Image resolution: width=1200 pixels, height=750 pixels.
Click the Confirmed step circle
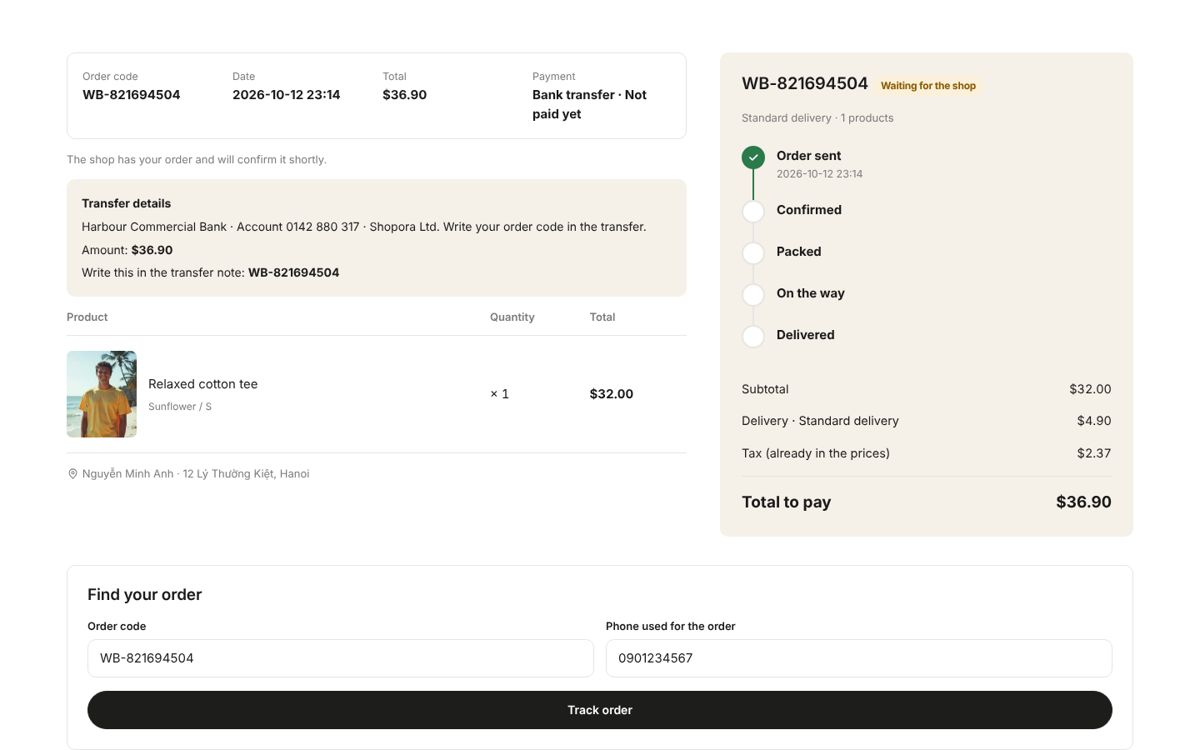click(x=753, y=211)
